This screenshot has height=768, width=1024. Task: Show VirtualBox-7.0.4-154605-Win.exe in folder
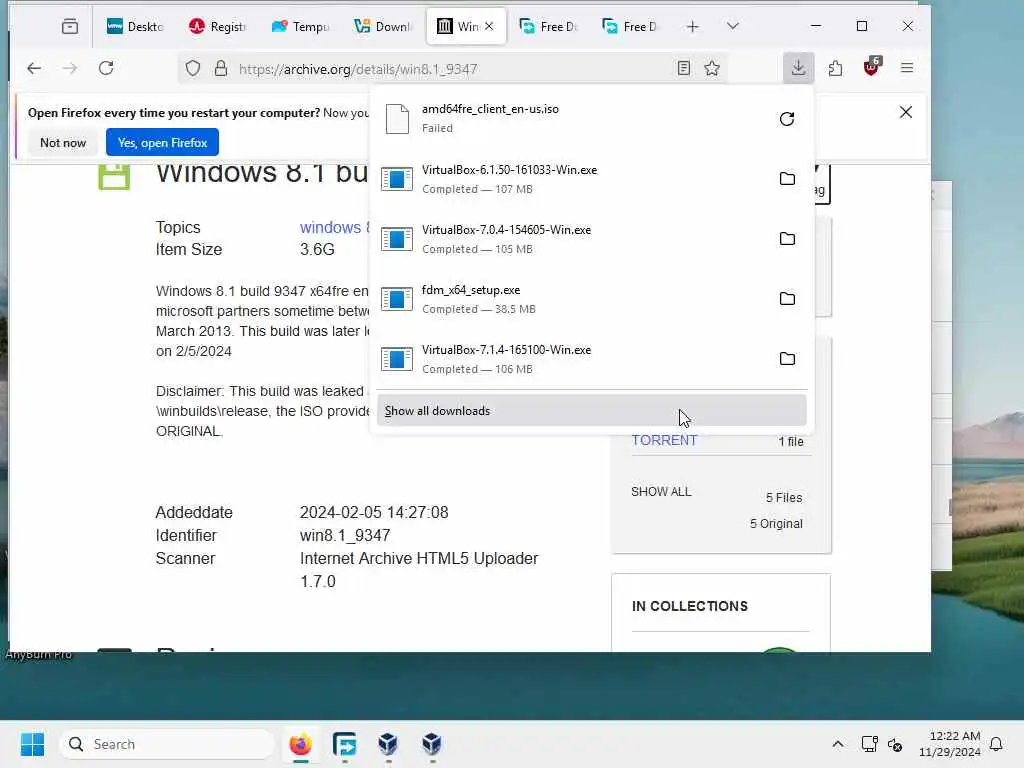(787, 239)
